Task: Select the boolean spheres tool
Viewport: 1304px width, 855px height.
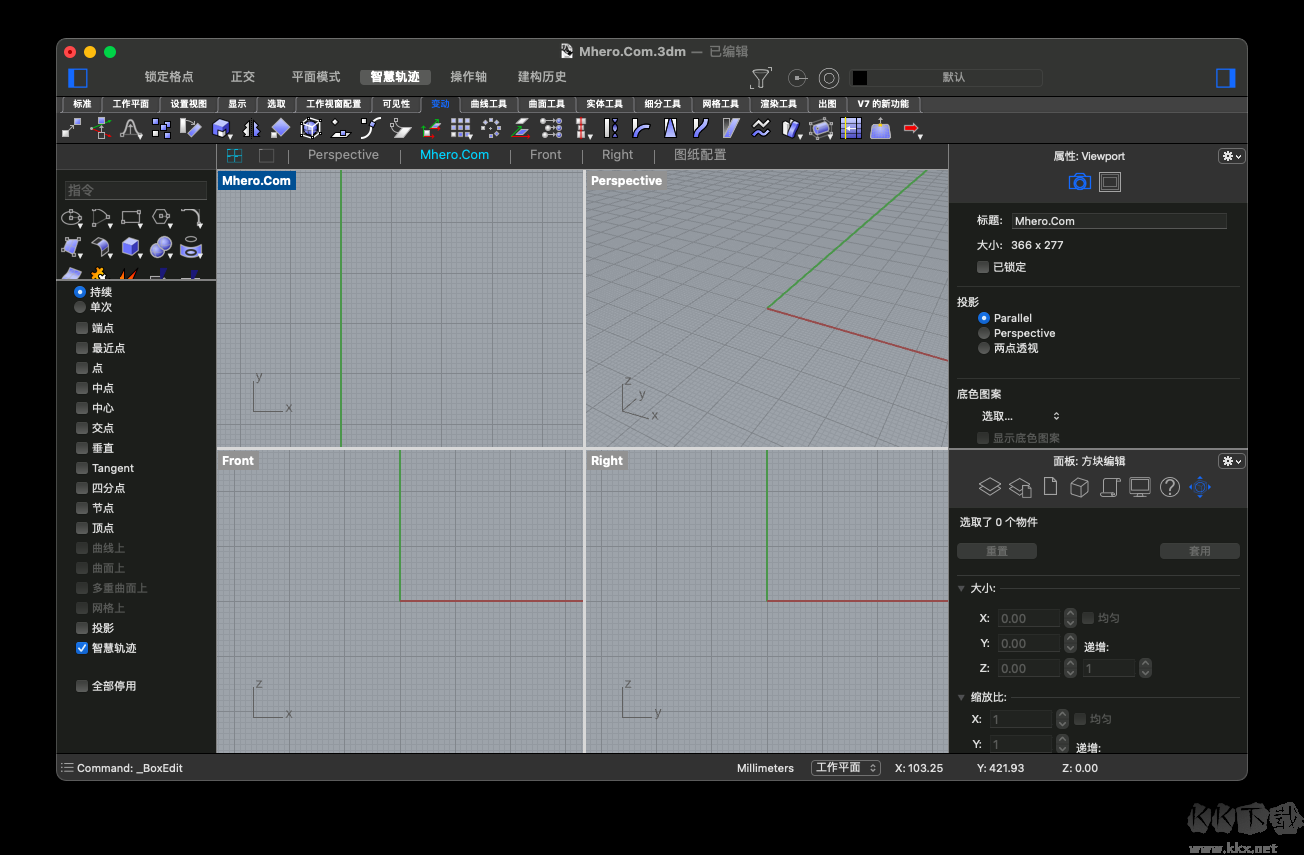Action: 161,246
